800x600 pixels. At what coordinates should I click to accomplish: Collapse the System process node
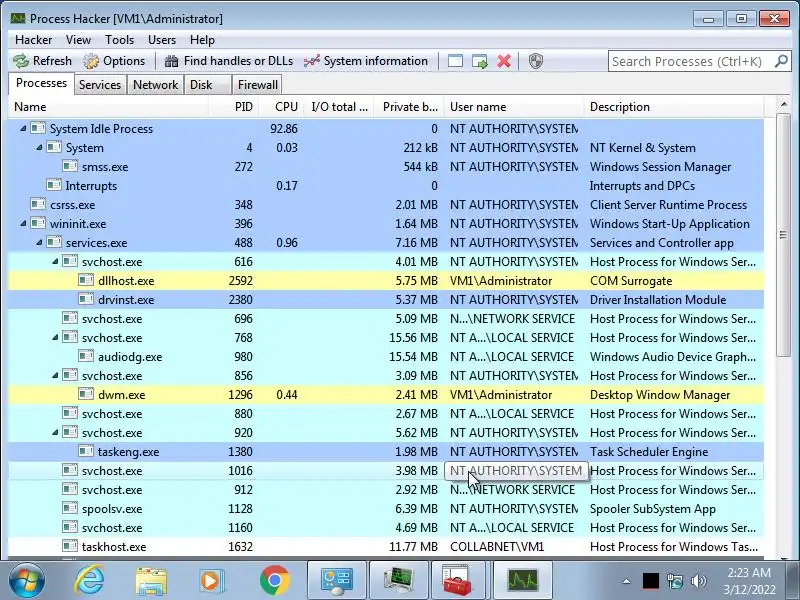(x=39, y=148)
